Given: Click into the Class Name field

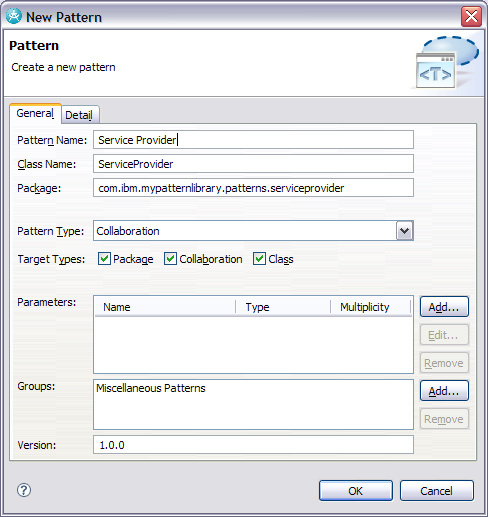Looking at the screenshot, I should pos(253,164).
